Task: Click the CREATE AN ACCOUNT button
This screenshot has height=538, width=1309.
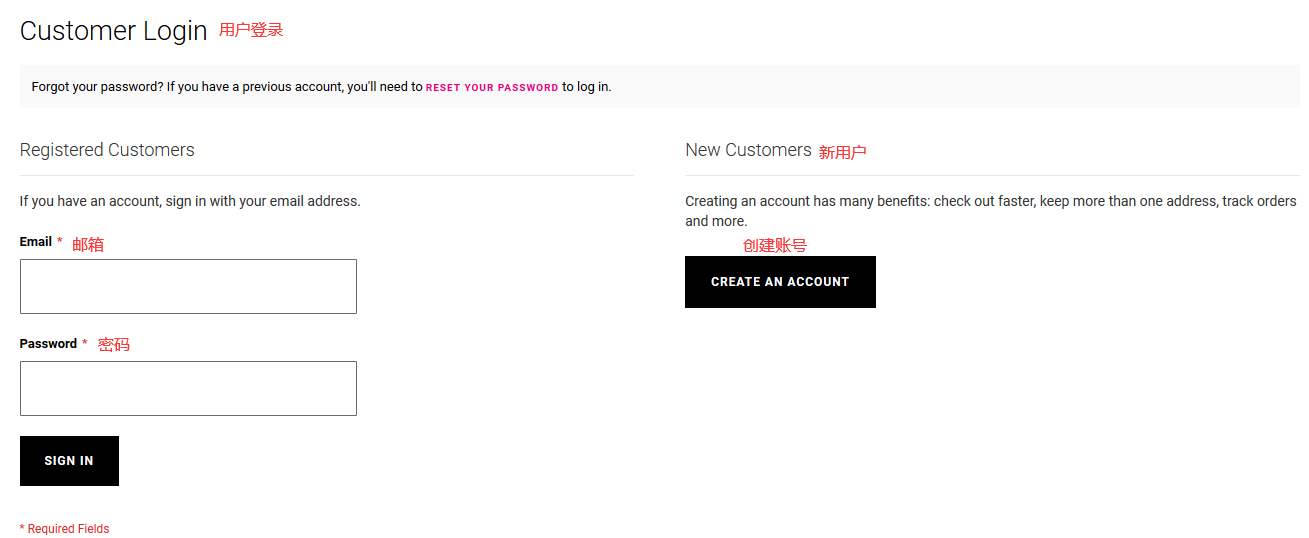Action: 780,282
